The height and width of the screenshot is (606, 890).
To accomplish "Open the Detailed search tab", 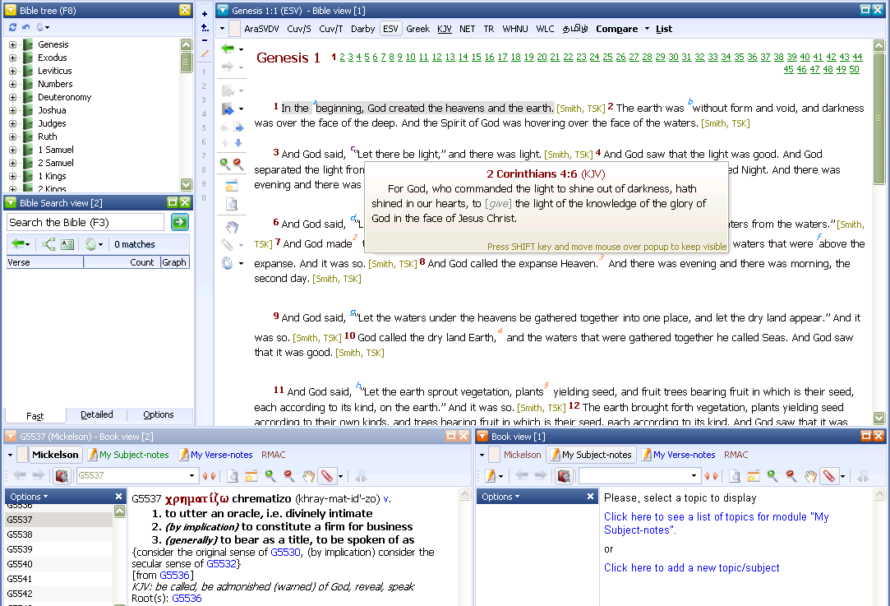I will 96,415.
